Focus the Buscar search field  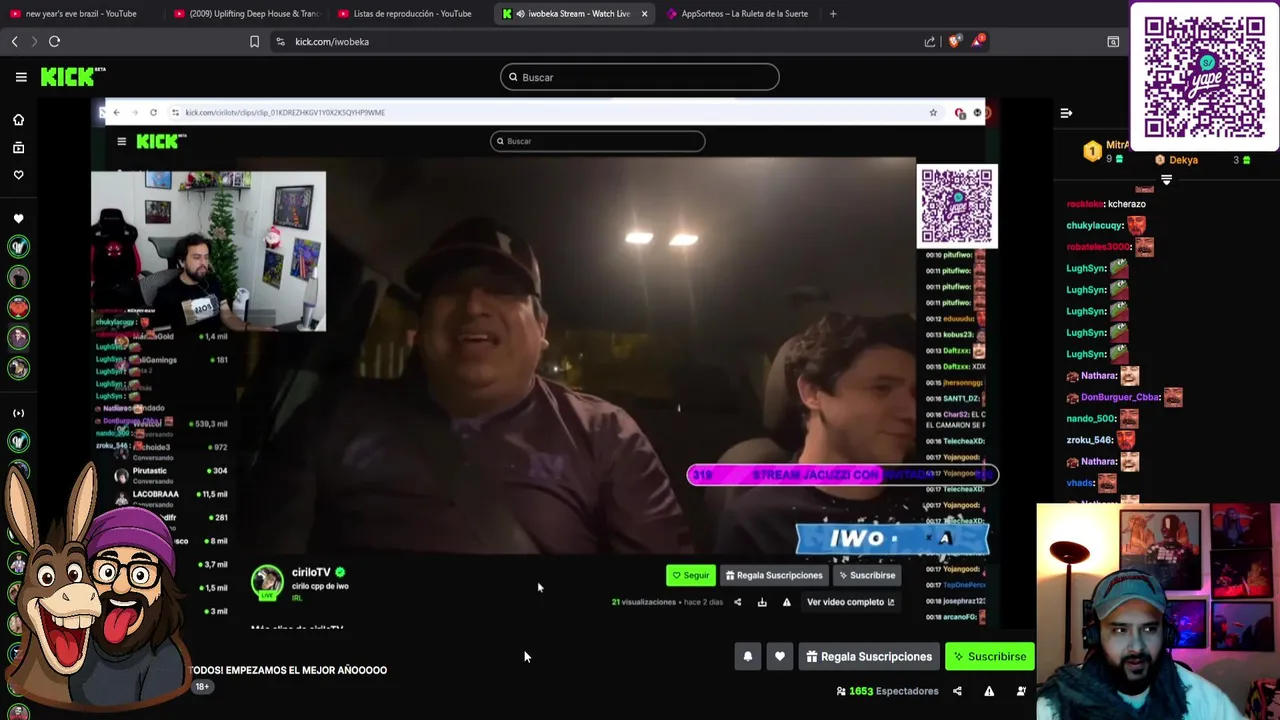640,77
